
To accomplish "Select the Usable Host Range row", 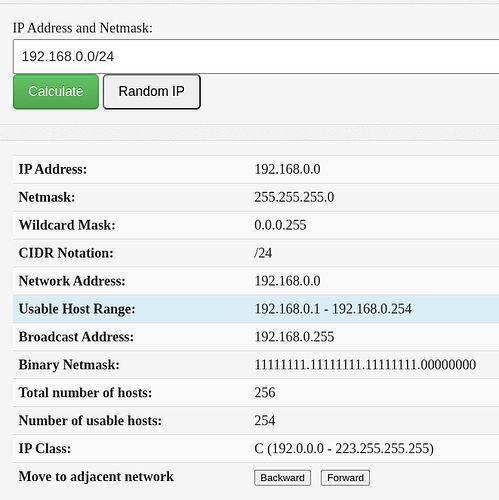I will tap(256, 309).
